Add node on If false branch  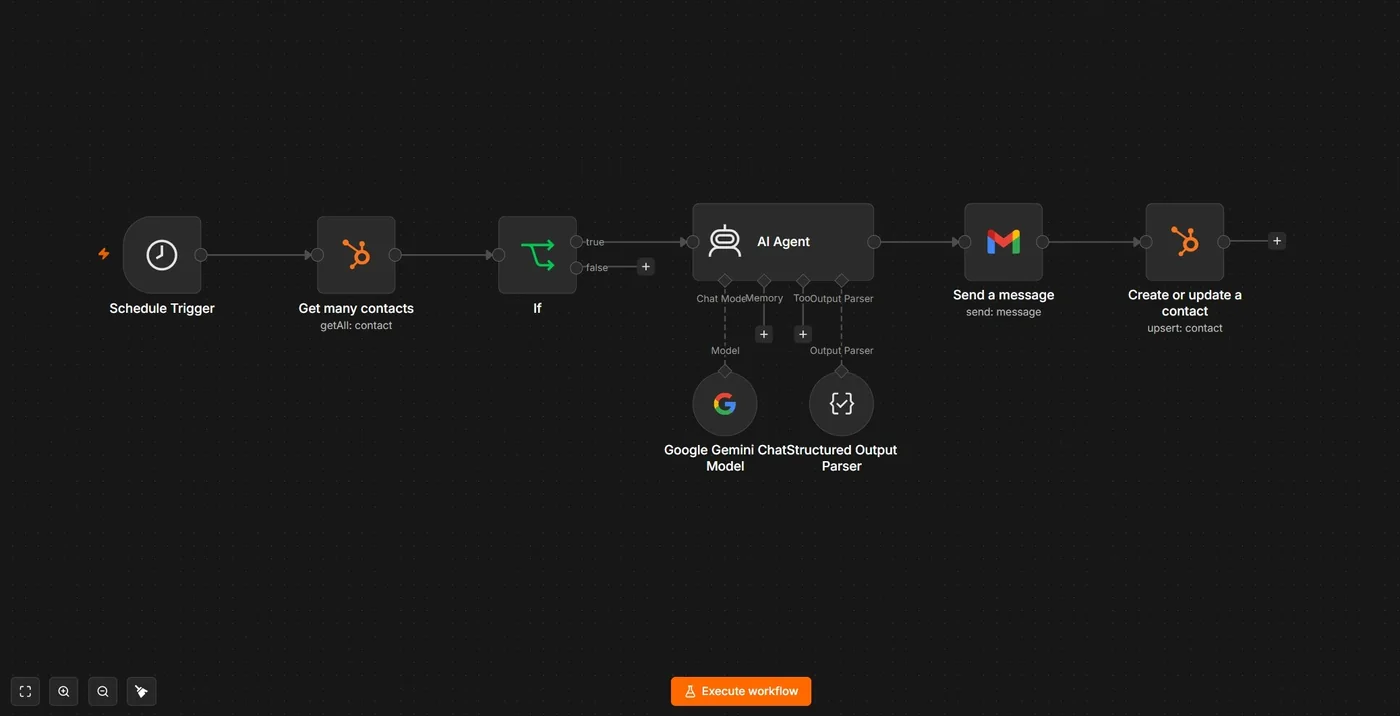[646, 267]
